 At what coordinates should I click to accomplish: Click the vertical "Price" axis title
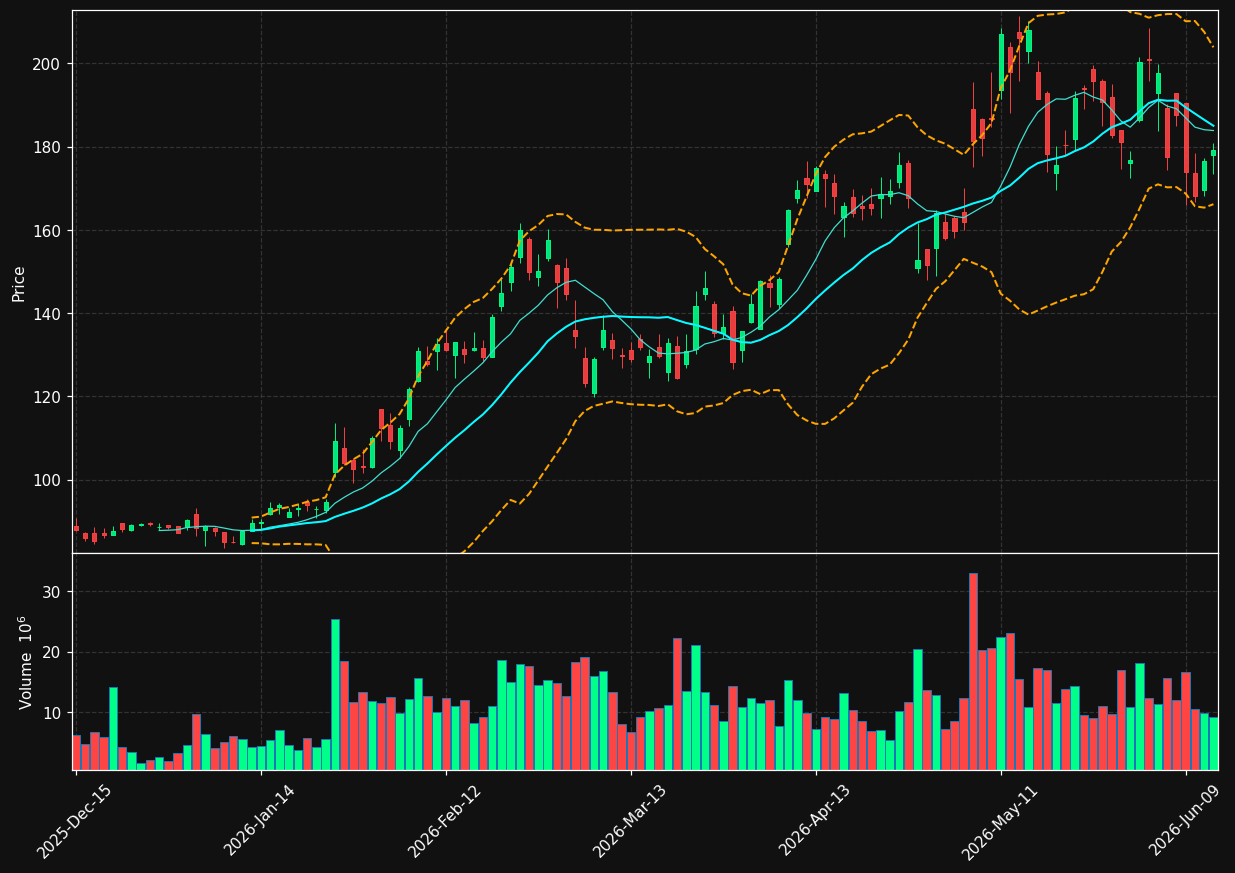[x=19, y=283]
